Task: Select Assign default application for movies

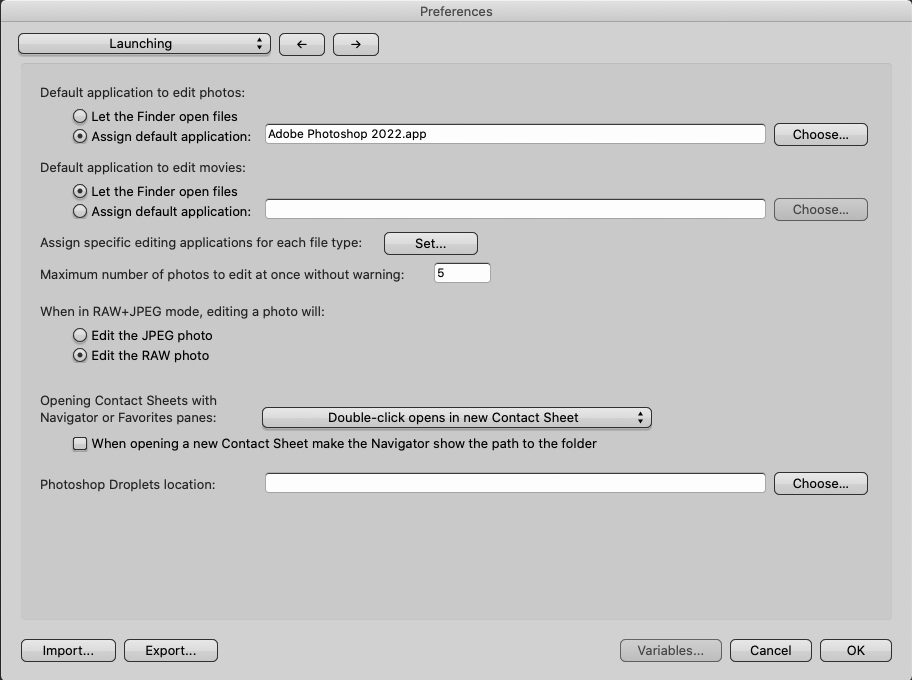Action: (80, 211)
